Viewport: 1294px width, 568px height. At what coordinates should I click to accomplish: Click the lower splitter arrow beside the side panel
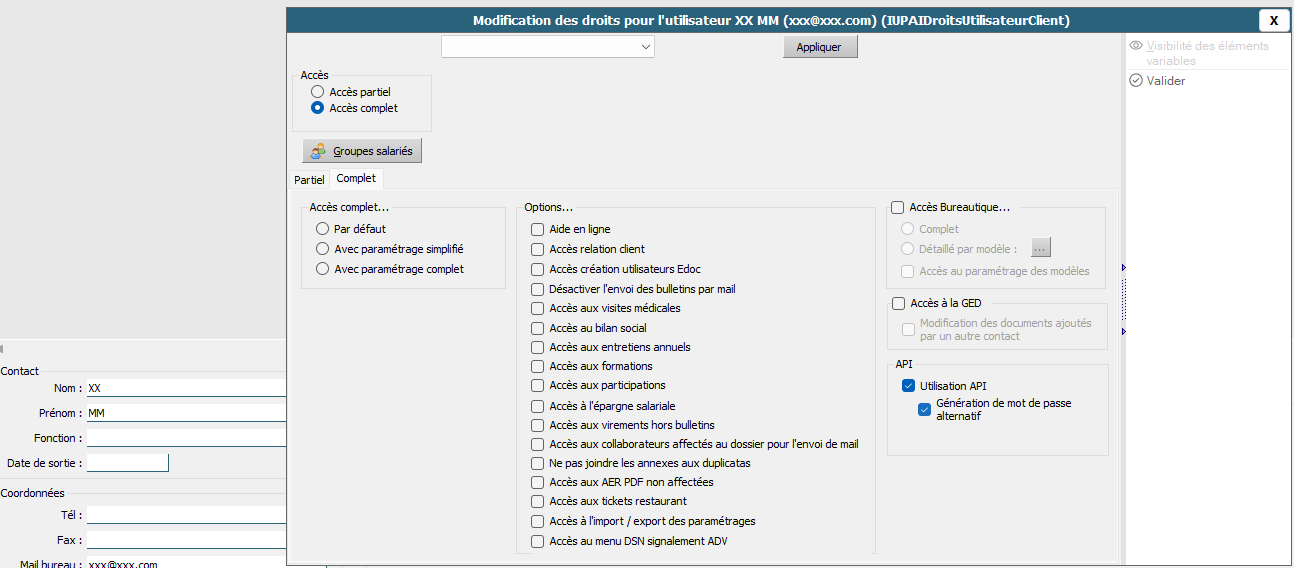1124,331
